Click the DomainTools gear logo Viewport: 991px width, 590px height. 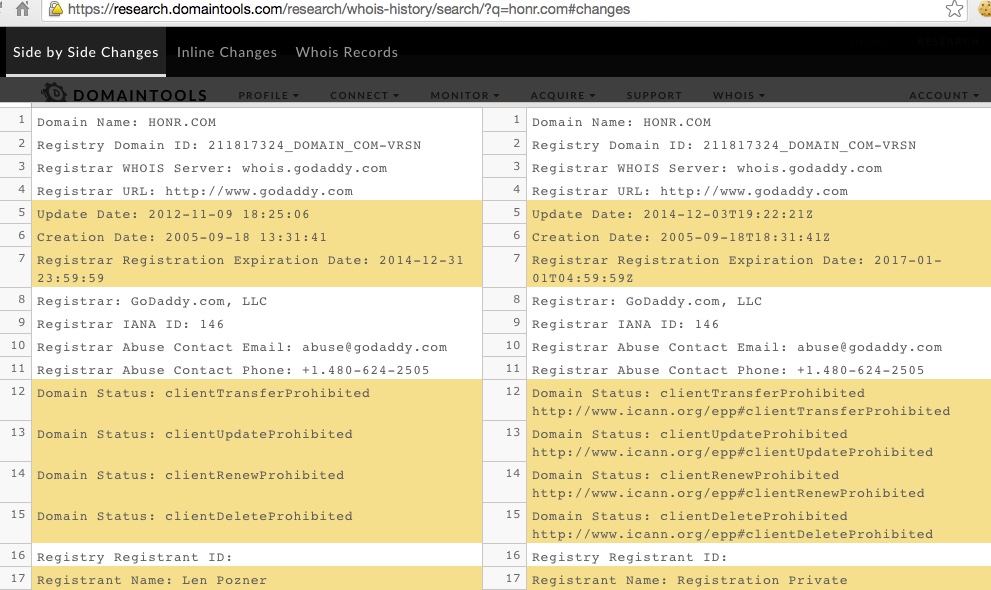(54, 94)
